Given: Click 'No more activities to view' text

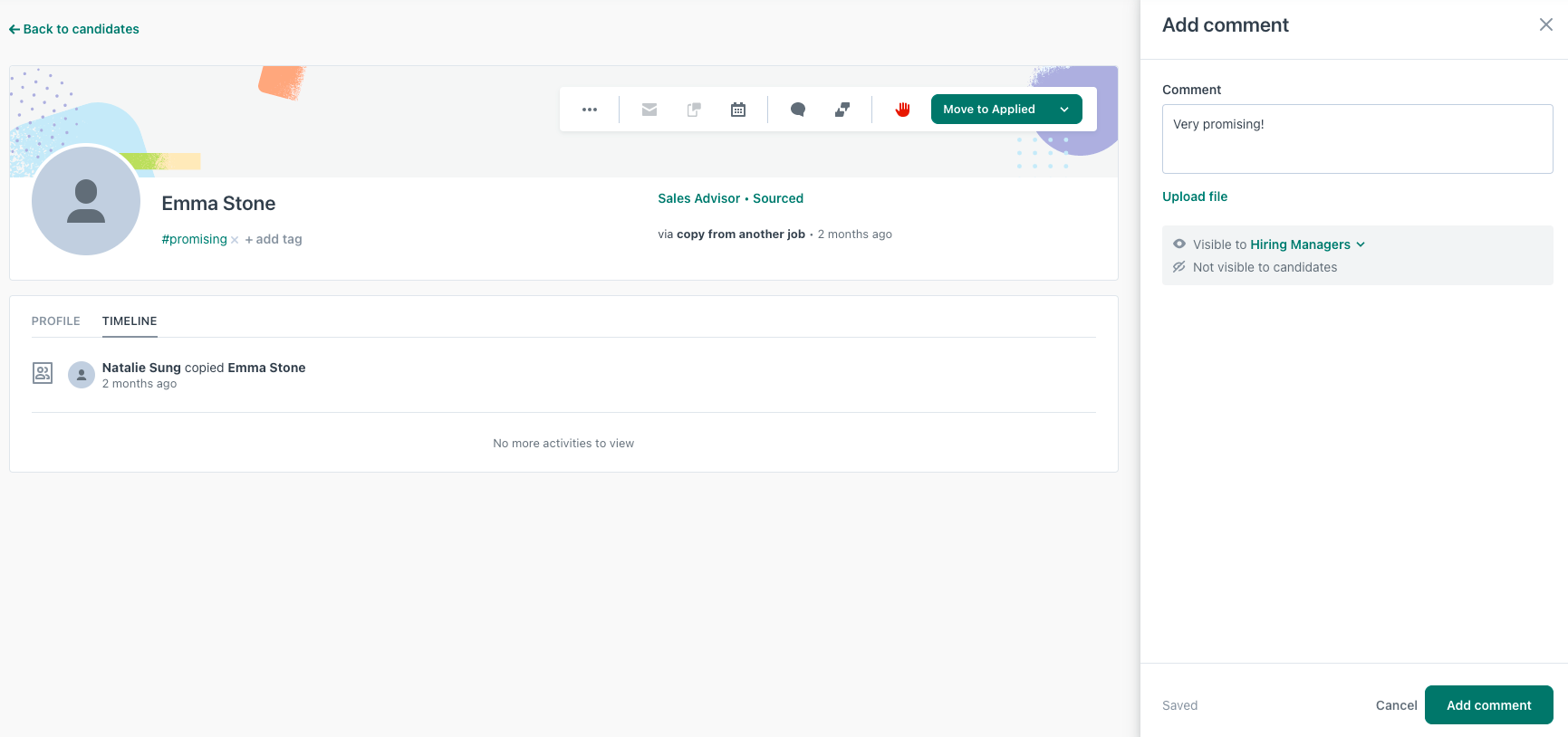Looking at the screenshot, I should [x=563, y=444].
